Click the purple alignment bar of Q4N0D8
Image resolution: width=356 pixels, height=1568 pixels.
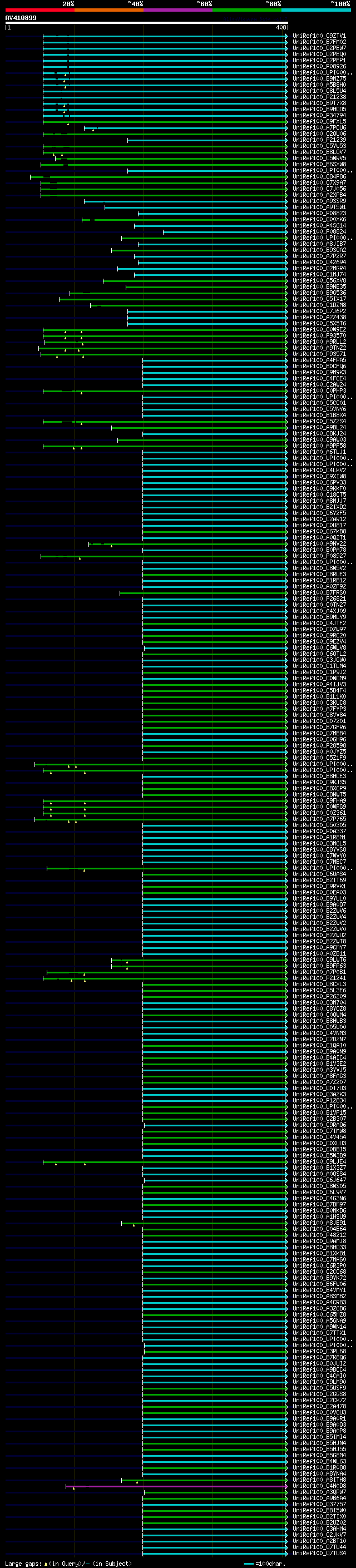point(176,1486)
